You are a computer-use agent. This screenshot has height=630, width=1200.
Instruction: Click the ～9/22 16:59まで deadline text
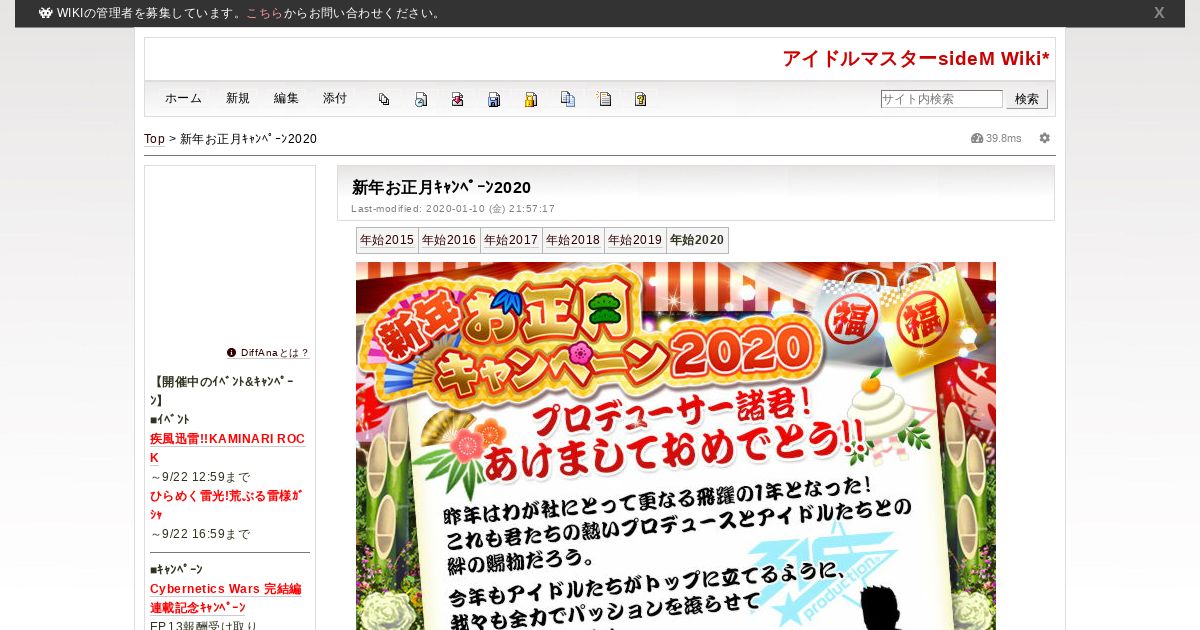pos(200,534)
